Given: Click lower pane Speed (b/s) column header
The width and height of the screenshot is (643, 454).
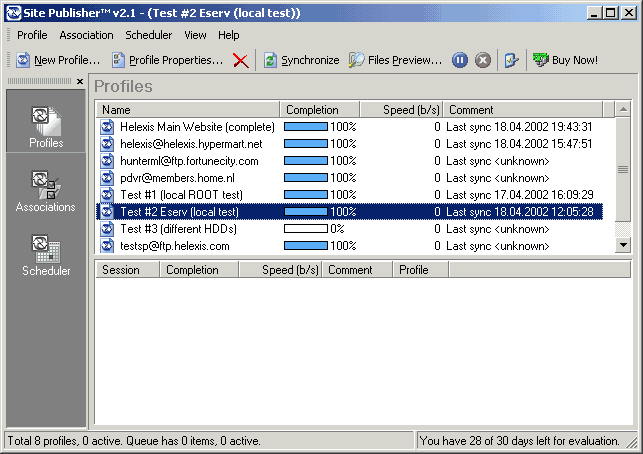Looking at the screenshot, I should [x=280, y=270].
